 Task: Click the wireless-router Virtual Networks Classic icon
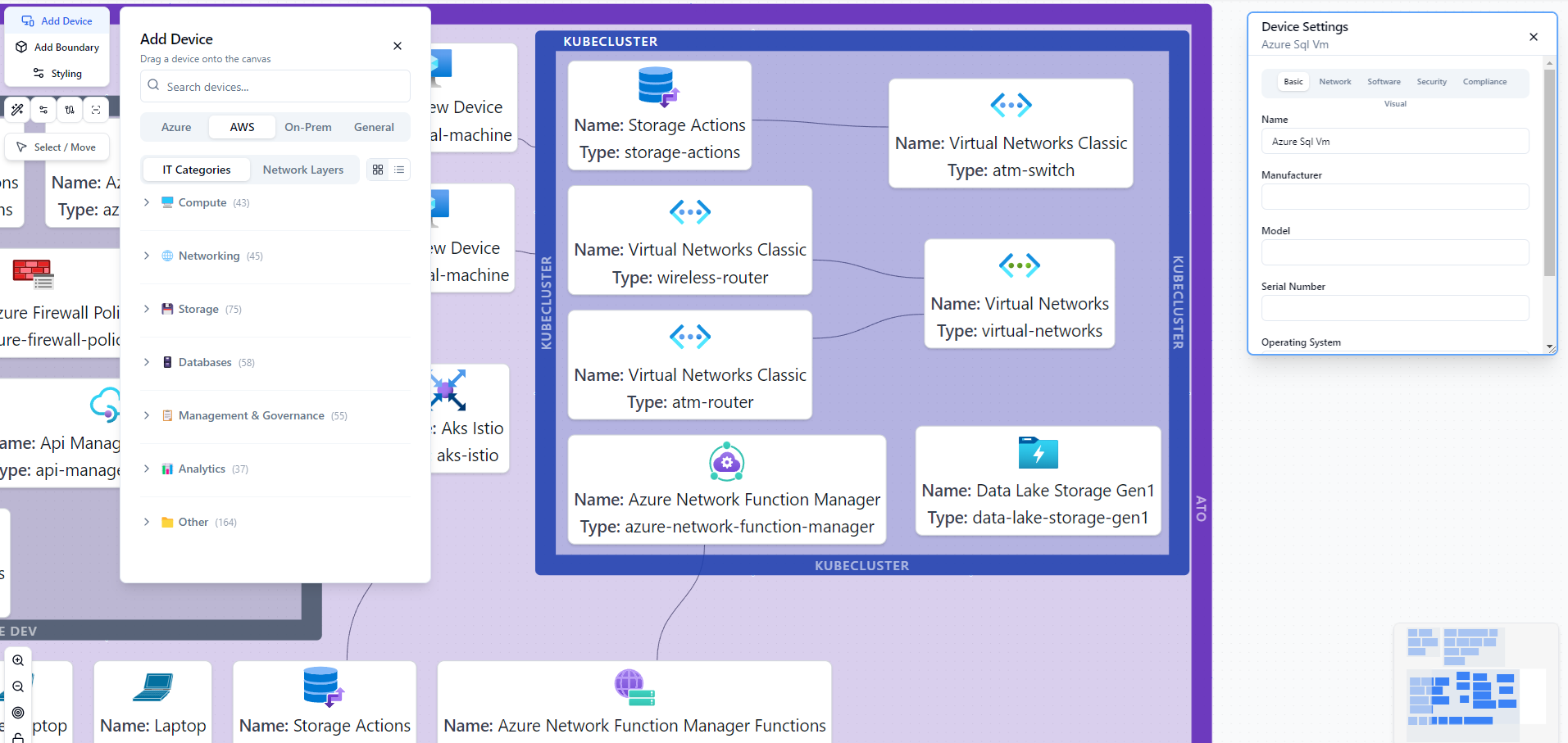point(690,212)
